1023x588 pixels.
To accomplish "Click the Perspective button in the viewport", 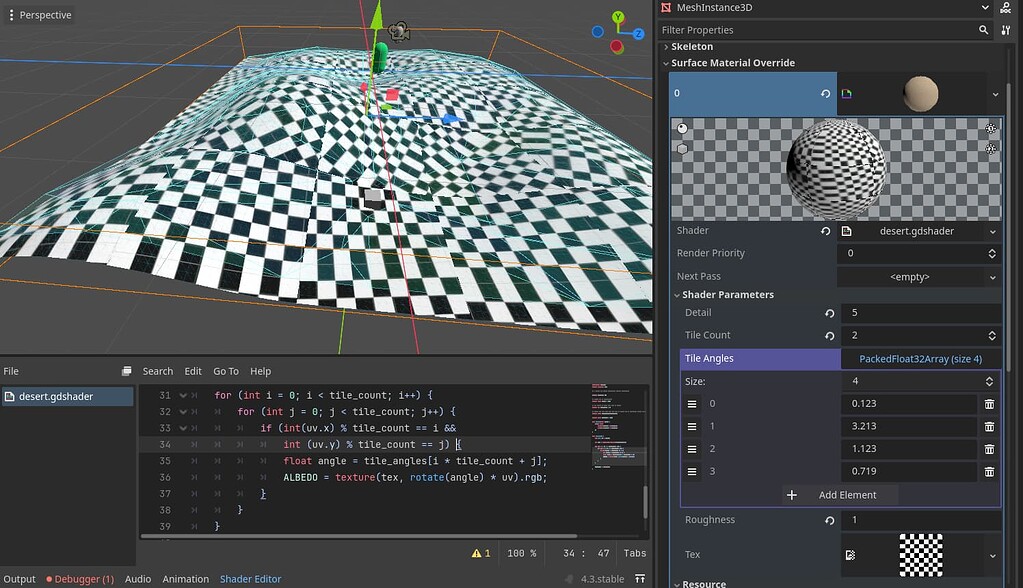I will click(x=42, y=14).
